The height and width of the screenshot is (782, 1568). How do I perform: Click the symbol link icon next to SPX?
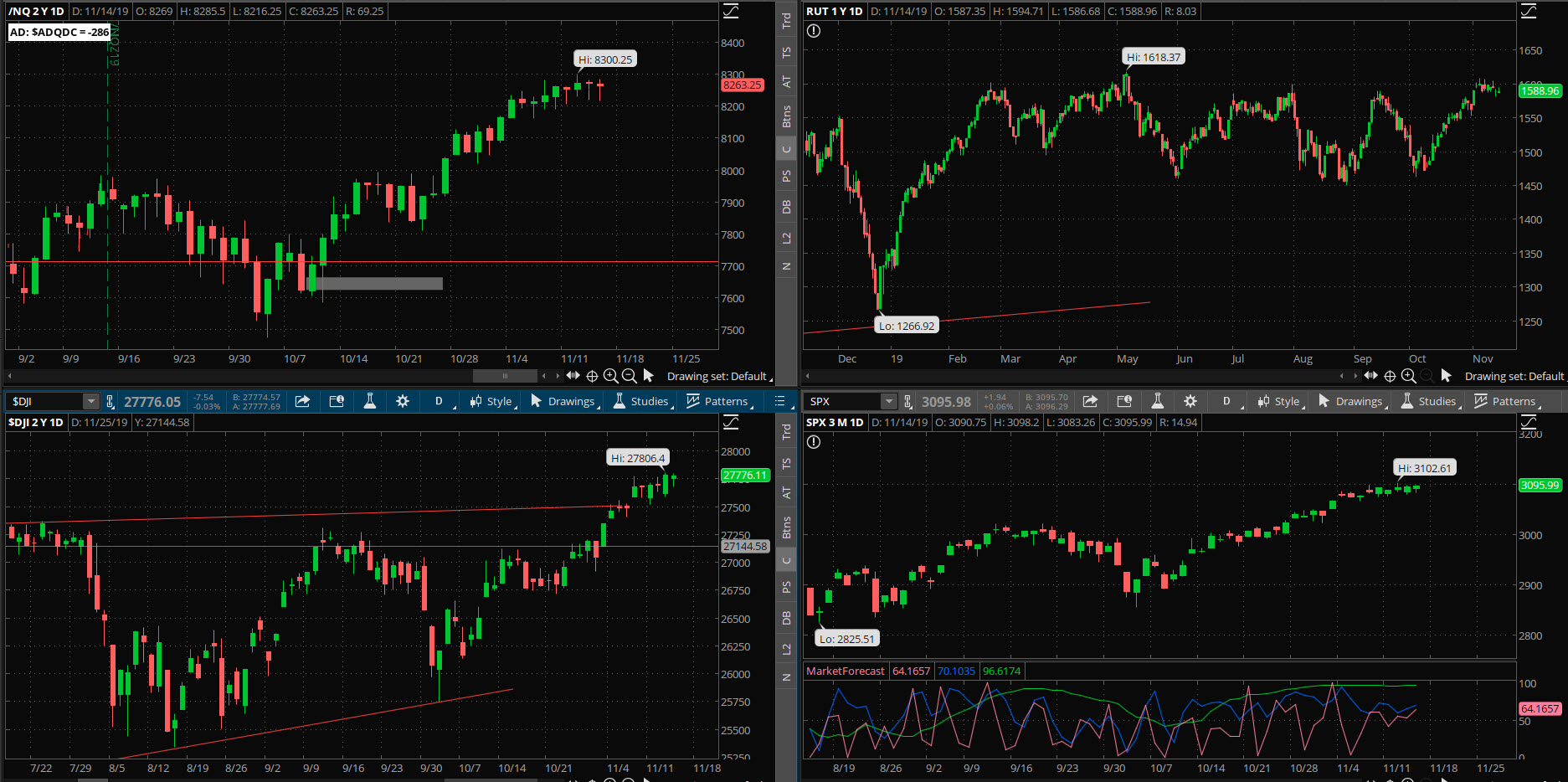pyautogui.click(x=908, y=402)
